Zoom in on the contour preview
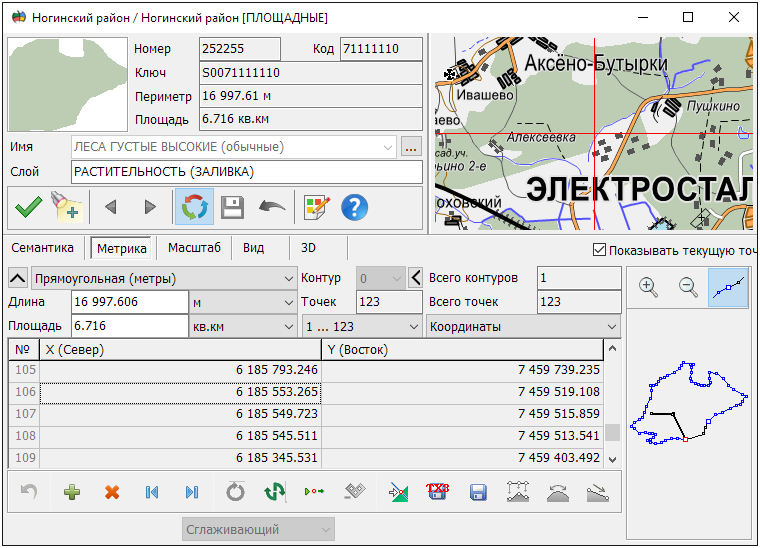Image resolution: width=760 pixels, height=548 pixels. (648, 288)
